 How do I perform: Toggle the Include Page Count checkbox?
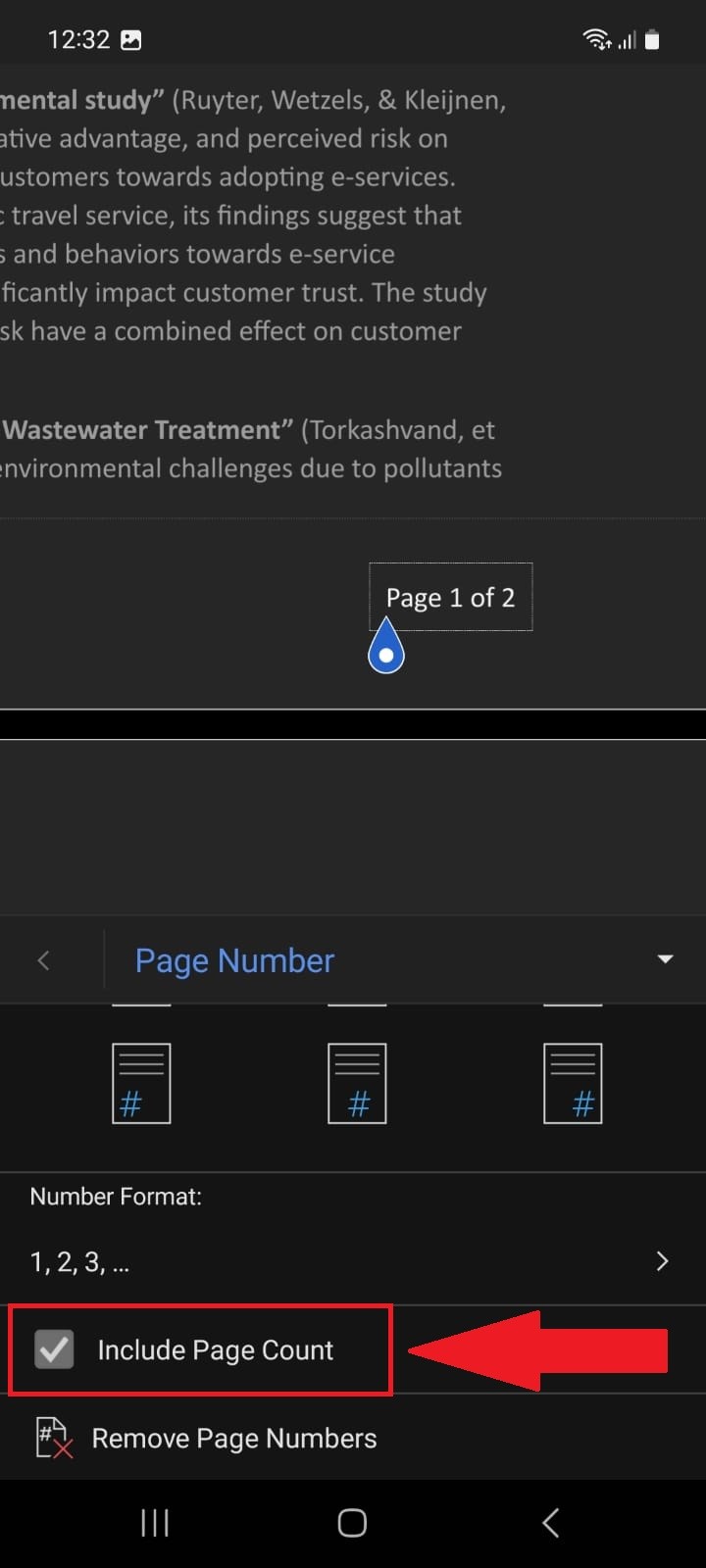pos(55,1349)
